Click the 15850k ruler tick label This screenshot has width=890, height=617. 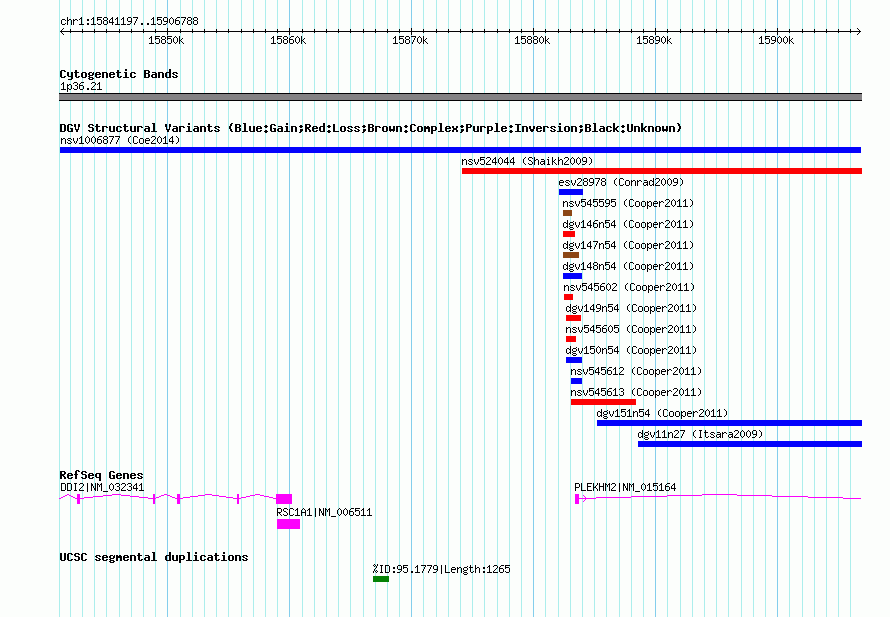pyautogui.click(x=166, y=40)
